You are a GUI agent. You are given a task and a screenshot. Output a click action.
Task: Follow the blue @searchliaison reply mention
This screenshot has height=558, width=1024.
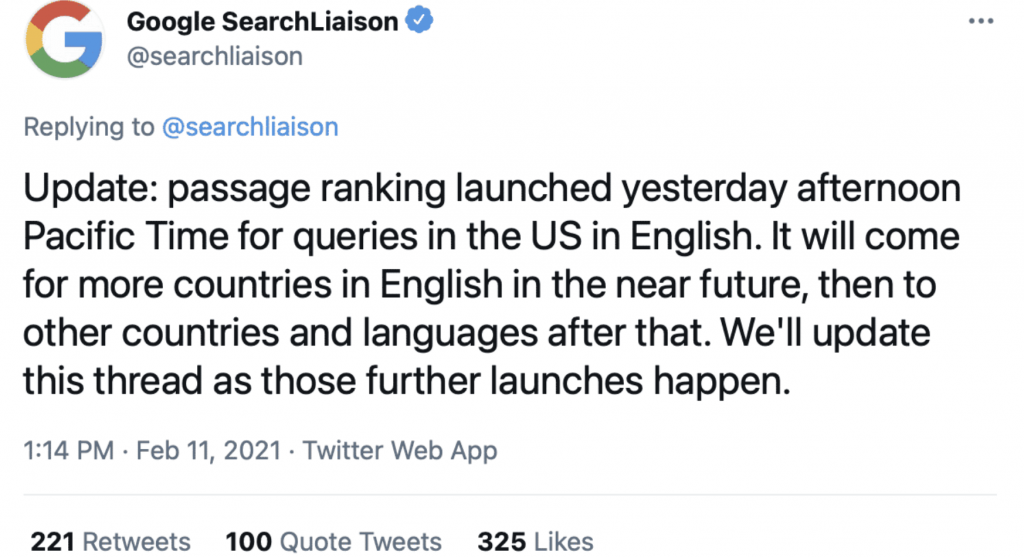click(x=250, y=127)
